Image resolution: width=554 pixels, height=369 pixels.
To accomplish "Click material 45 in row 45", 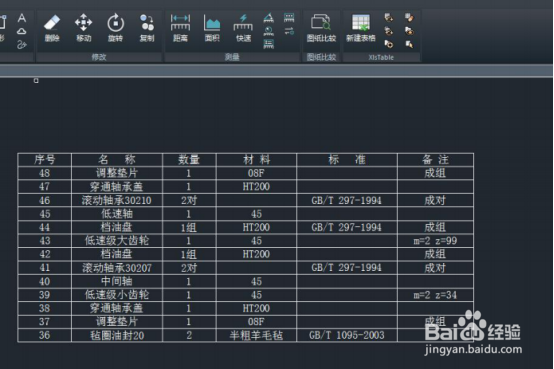I will coord(256,214).
